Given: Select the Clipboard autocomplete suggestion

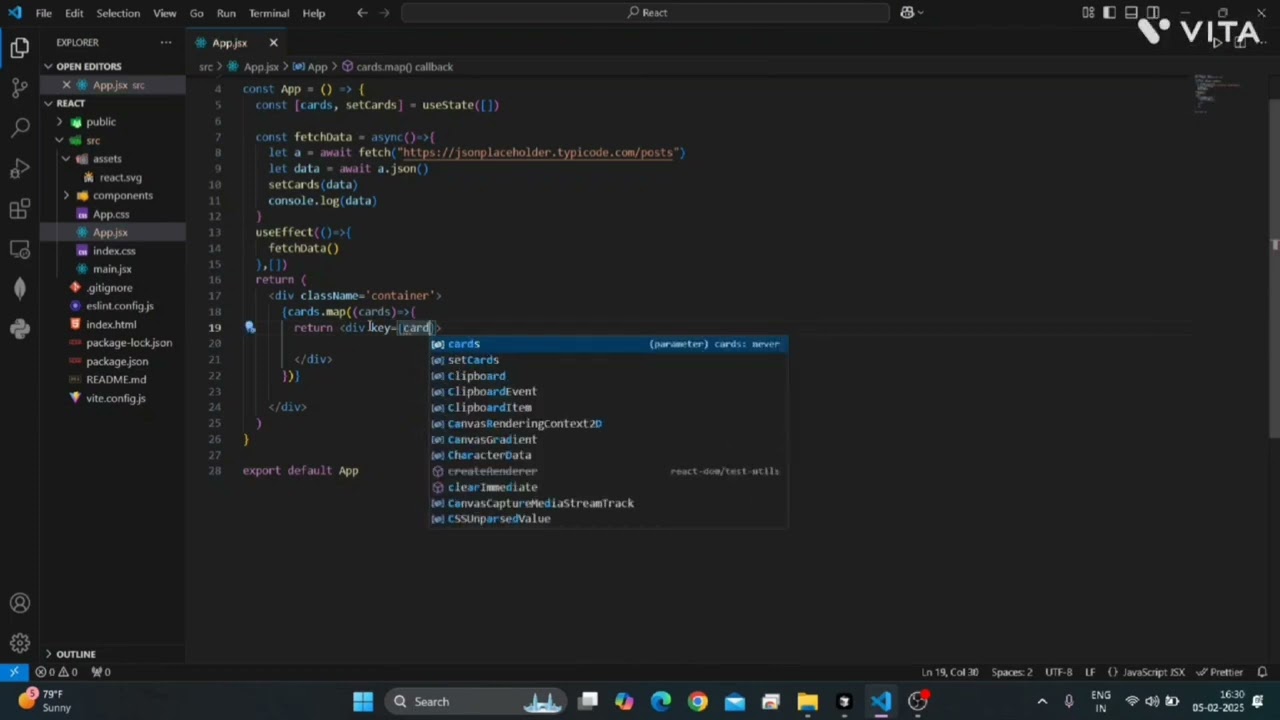Looking at the screenshot, I should tap(609, 376).
